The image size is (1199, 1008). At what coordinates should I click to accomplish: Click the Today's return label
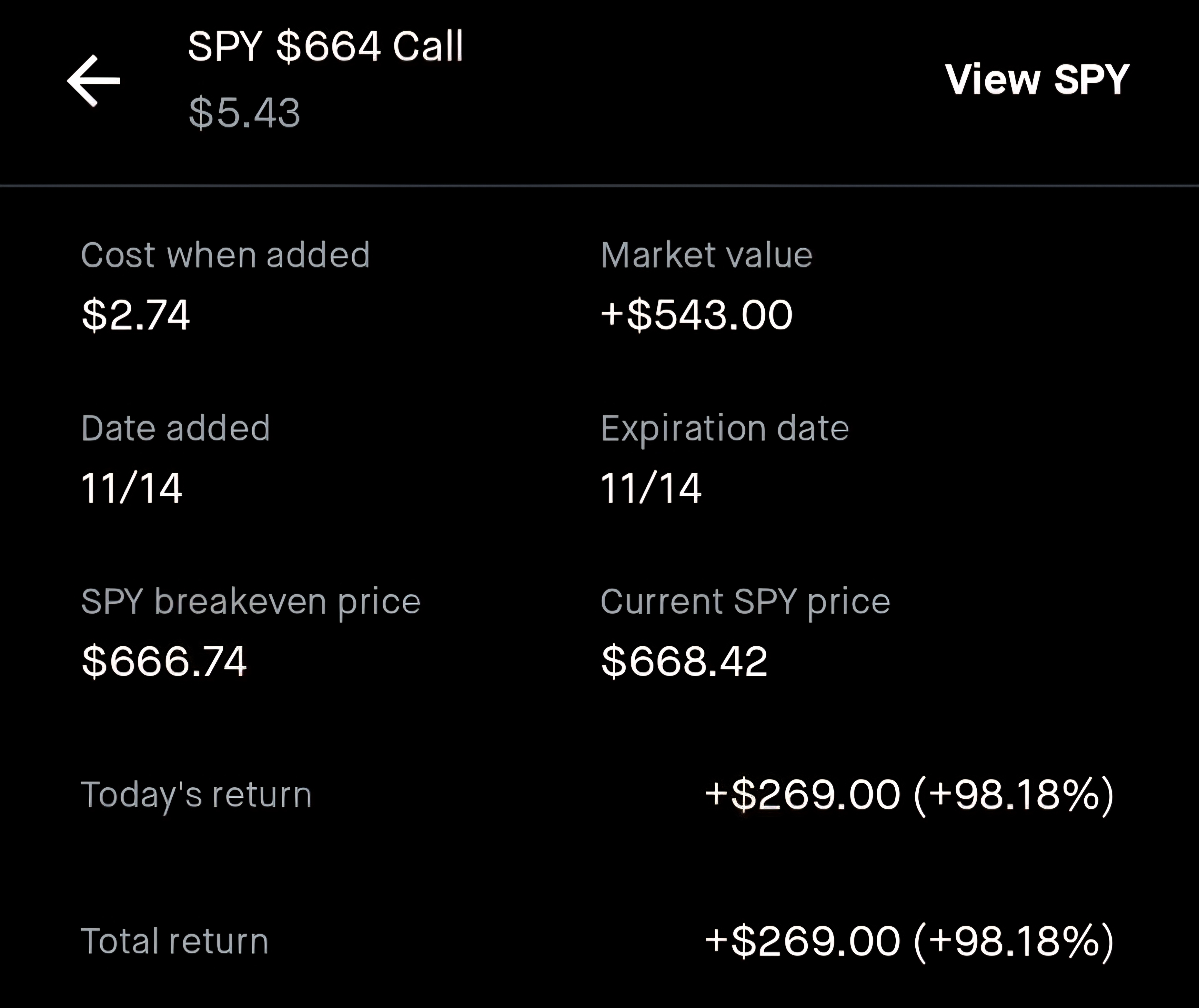[196, 794]
